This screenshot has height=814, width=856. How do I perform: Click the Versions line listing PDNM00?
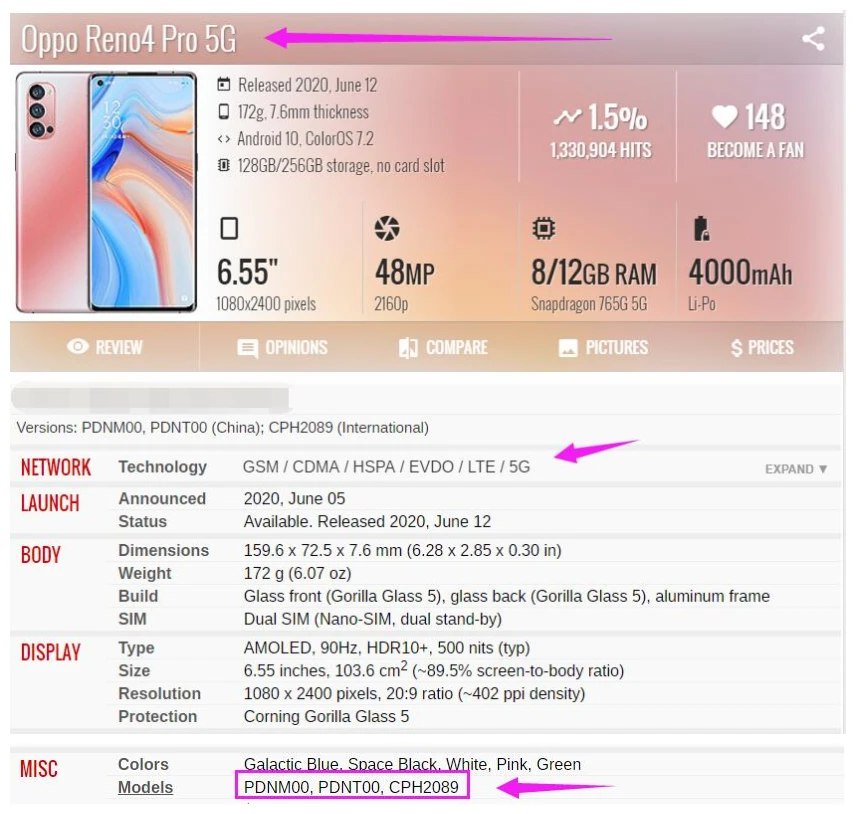pyautogui.click(x=223, y=427)
